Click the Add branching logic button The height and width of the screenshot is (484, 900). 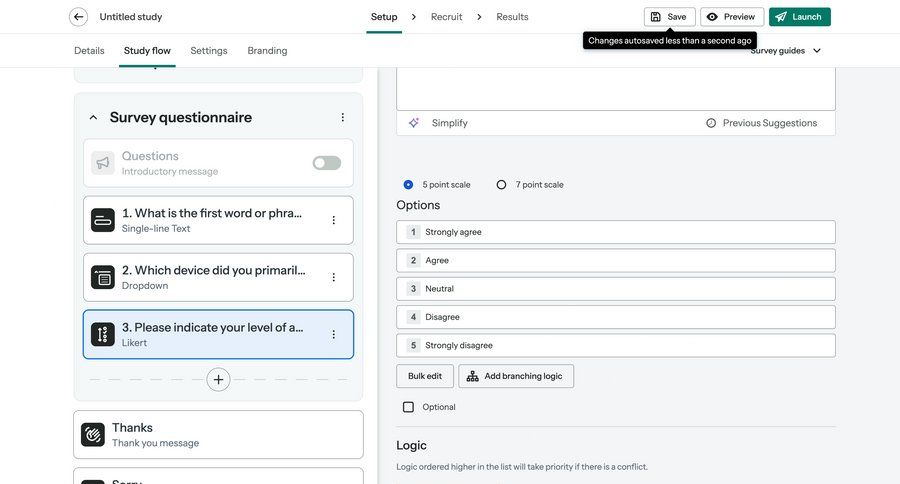coord(516,376)
